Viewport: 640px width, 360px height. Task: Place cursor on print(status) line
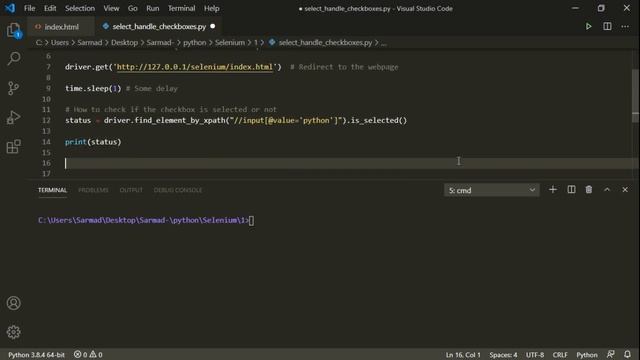pyautogui.click(x=93, y=142)
